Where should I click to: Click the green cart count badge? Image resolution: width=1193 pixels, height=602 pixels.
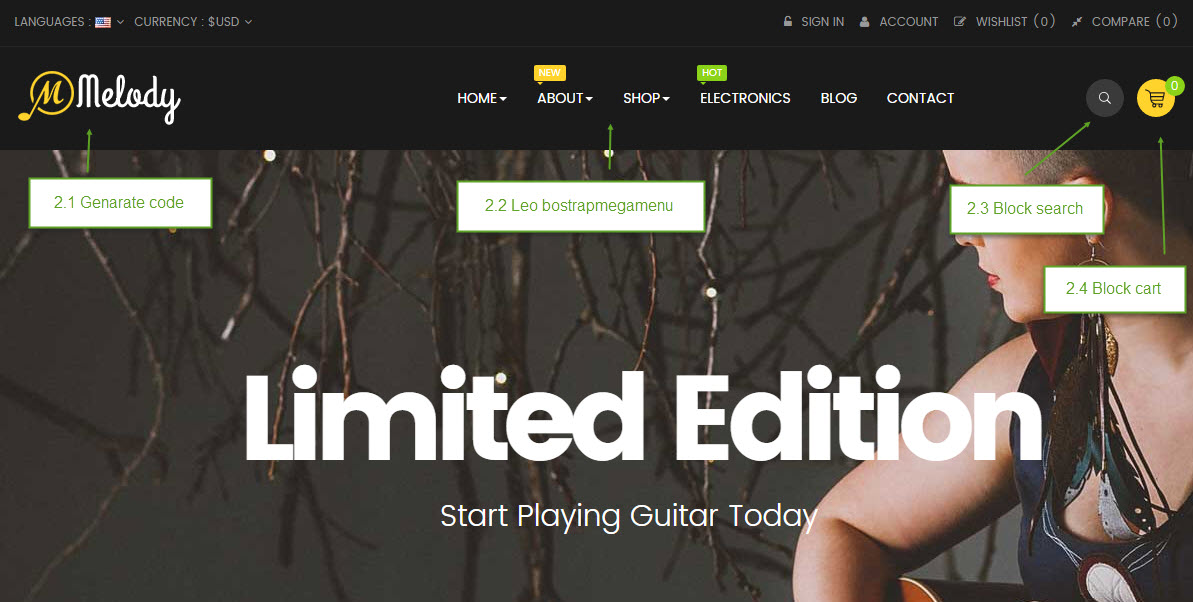pyautogui.click(x=1175, y=85)
